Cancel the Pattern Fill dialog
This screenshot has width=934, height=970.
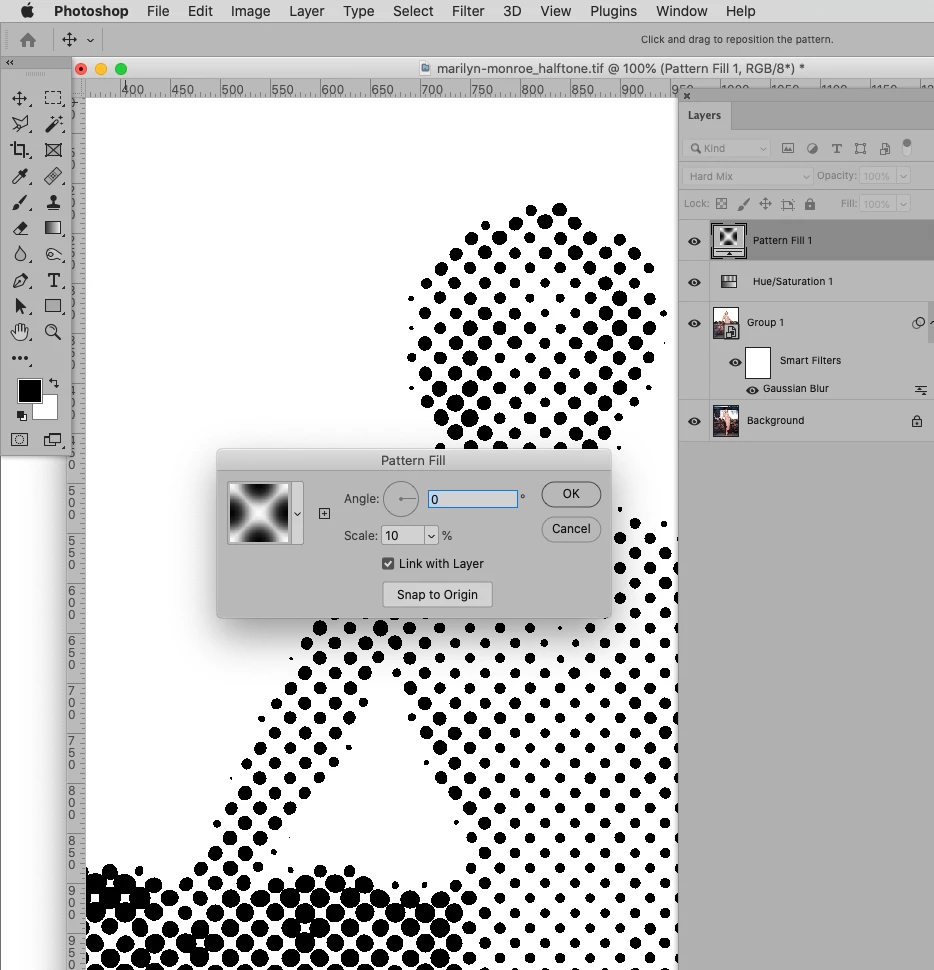[x=571, y=529]
